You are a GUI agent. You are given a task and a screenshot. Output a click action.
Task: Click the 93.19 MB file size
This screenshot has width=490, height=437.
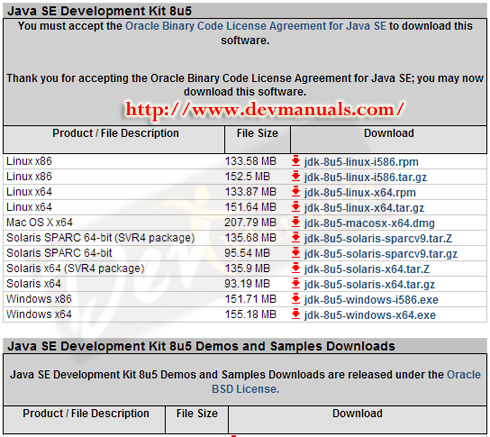247,284
